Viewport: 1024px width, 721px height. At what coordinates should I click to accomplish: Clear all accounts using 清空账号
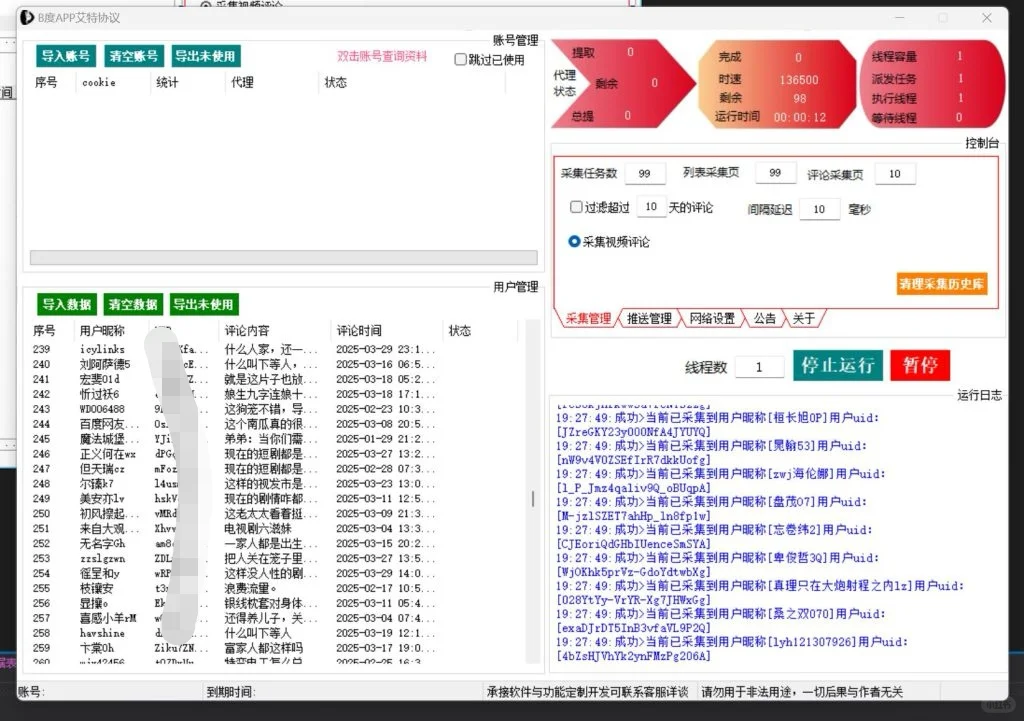coord(133,55)
